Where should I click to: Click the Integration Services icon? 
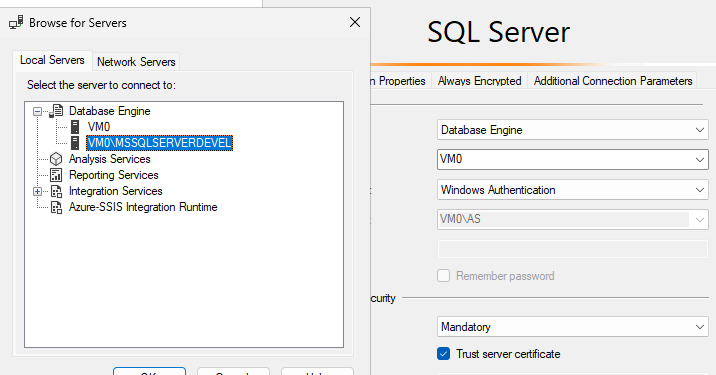(x=56, y=191)
